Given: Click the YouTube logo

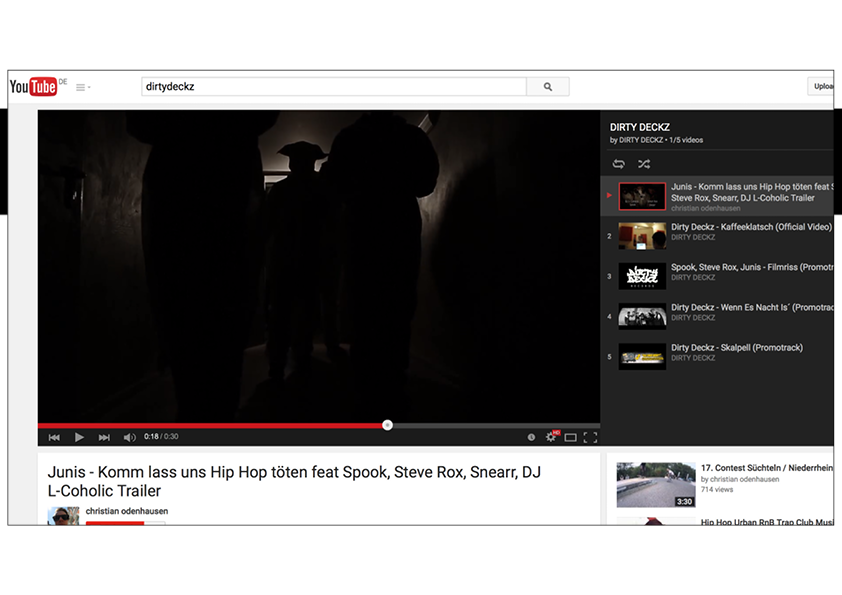Looking at the screenshot, I should (33, 86).
